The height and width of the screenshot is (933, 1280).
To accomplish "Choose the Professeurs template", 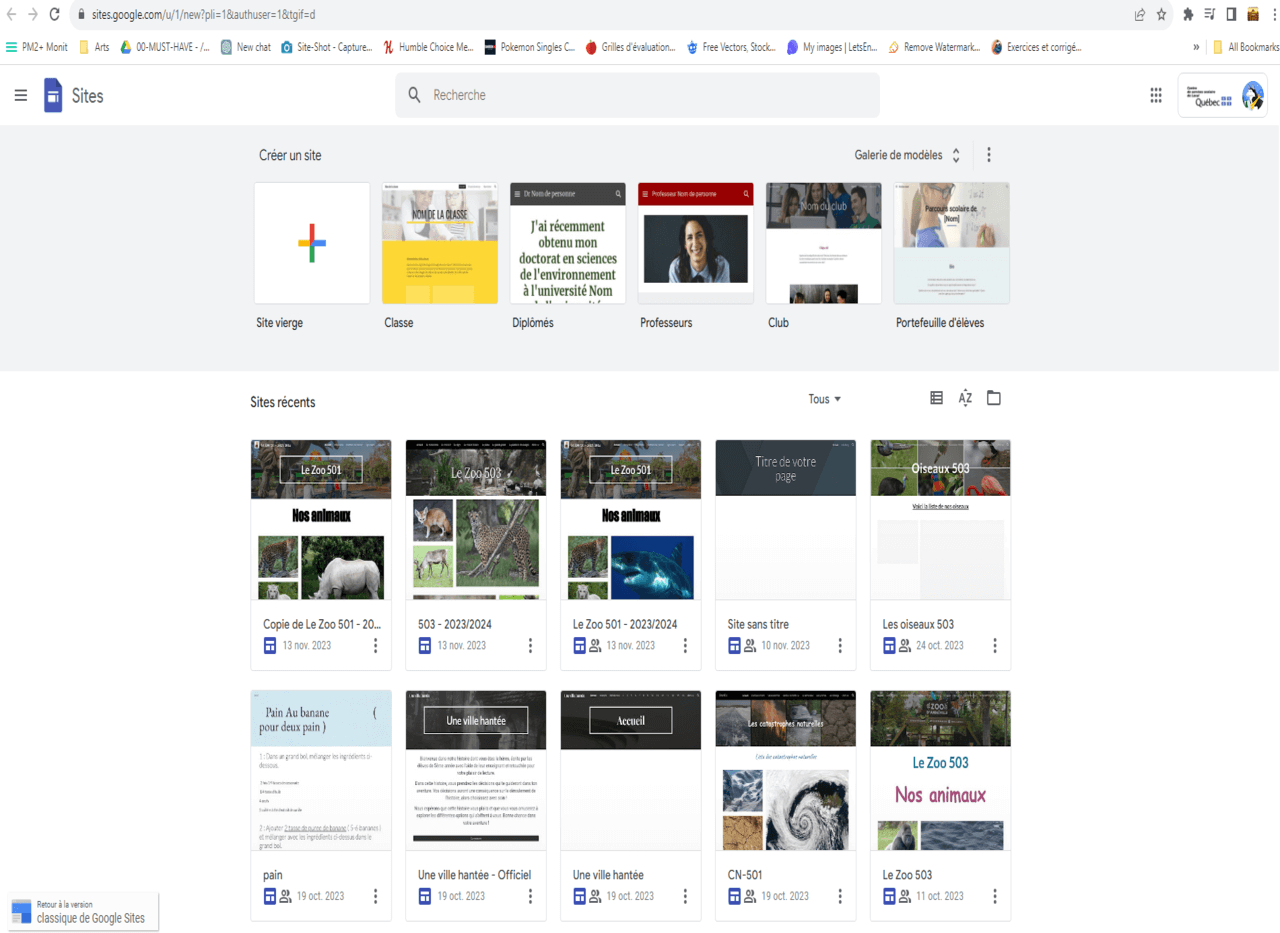I will (x=696, y=243).
